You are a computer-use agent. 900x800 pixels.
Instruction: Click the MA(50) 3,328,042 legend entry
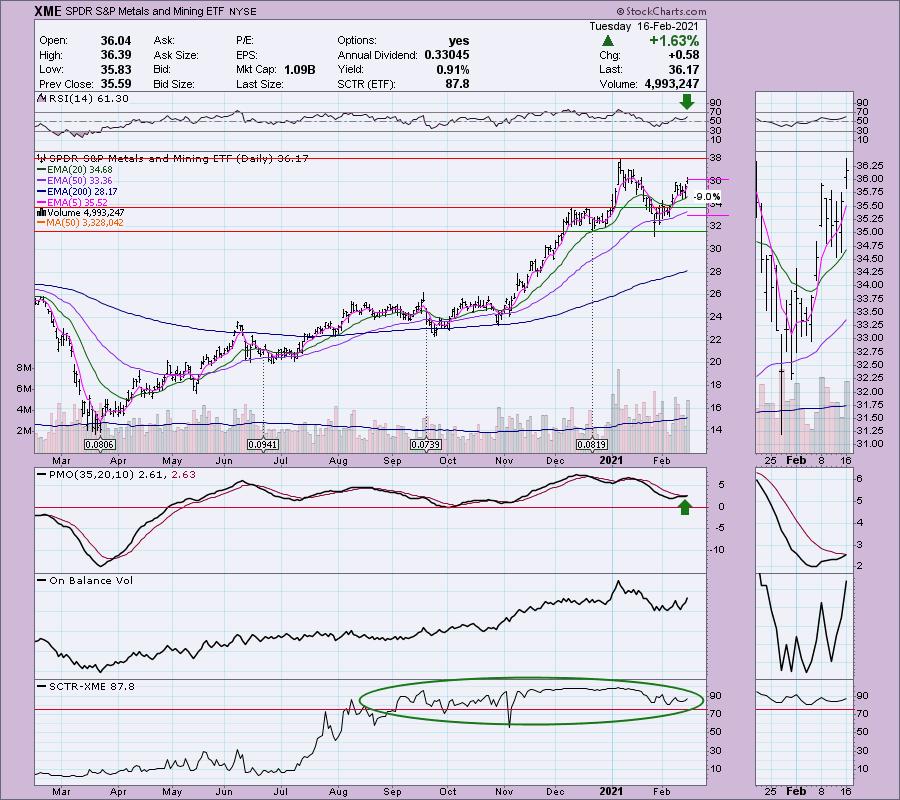tap(85, 223)
